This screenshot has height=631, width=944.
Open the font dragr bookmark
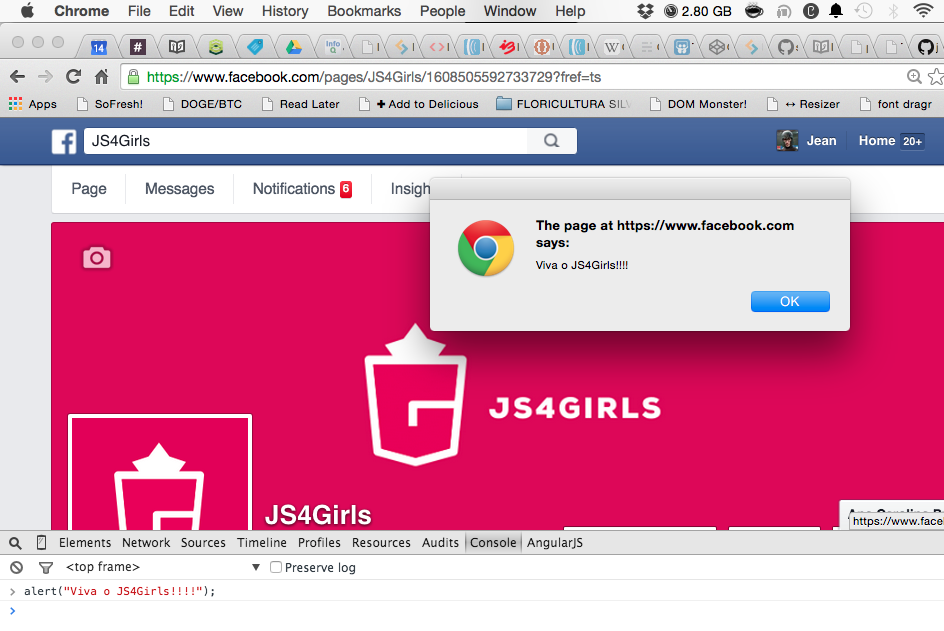pos(896,104)
